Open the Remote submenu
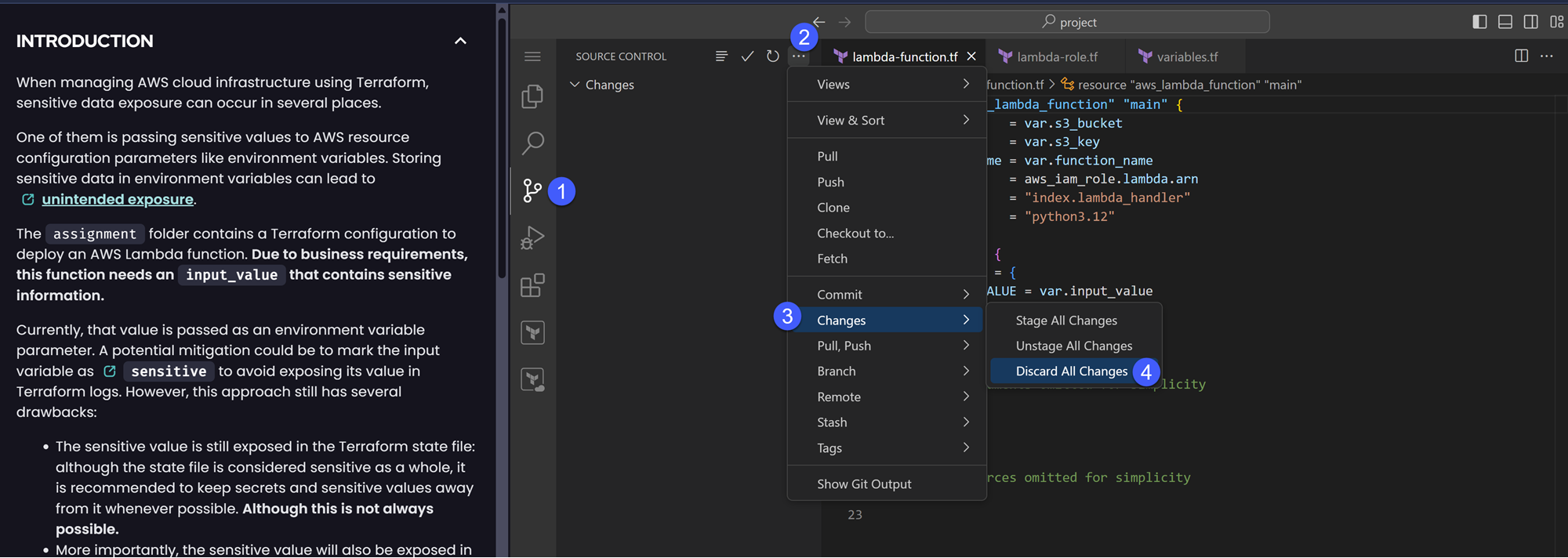1568x558 pixels. coord(887,397)
